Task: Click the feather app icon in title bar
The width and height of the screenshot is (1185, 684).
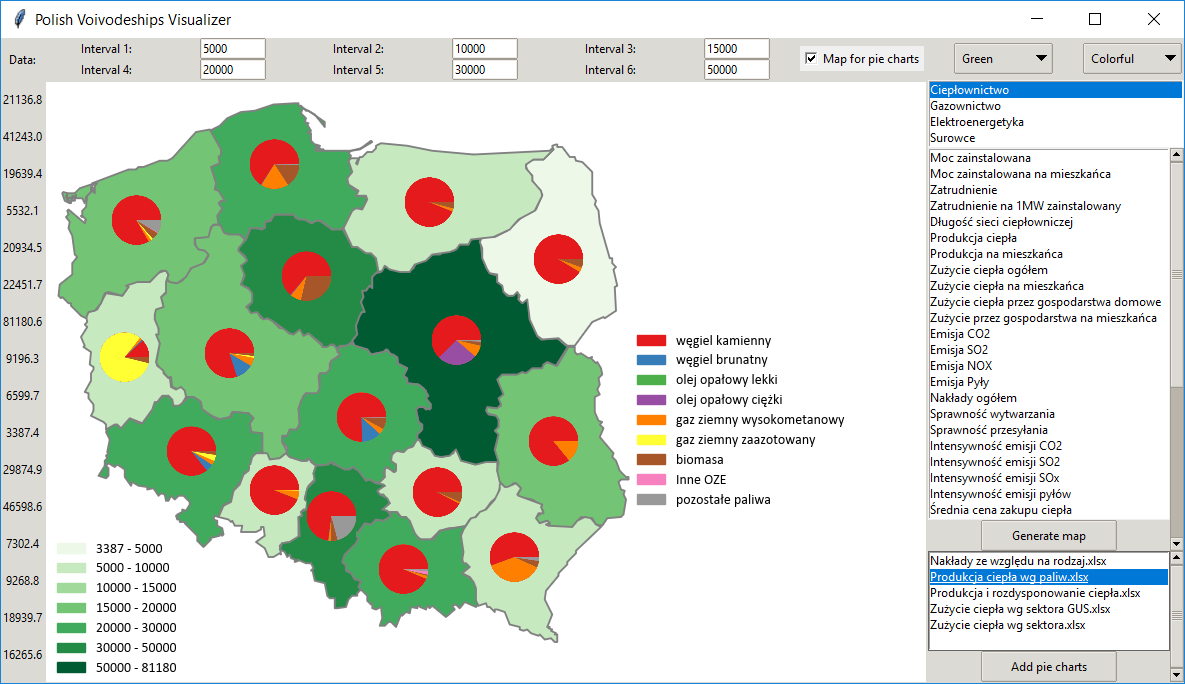Action: pos(20,19)
